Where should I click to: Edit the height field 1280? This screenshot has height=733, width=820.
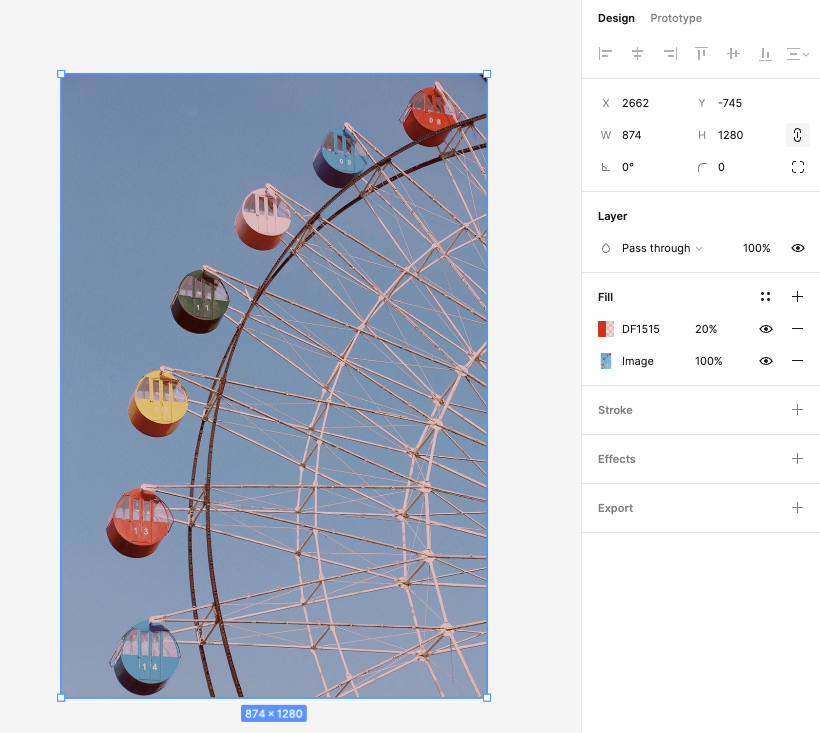tap(731, 135)
